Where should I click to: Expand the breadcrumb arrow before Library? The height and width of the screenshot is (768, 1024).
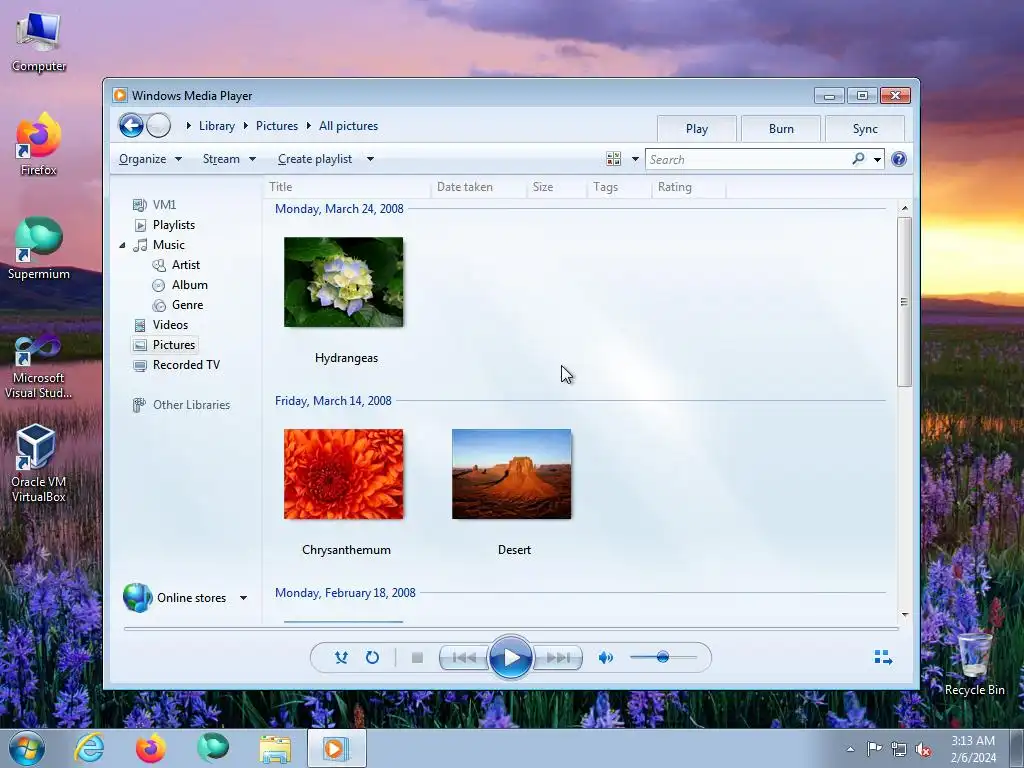pyautogui.click(x=188, y=125)
